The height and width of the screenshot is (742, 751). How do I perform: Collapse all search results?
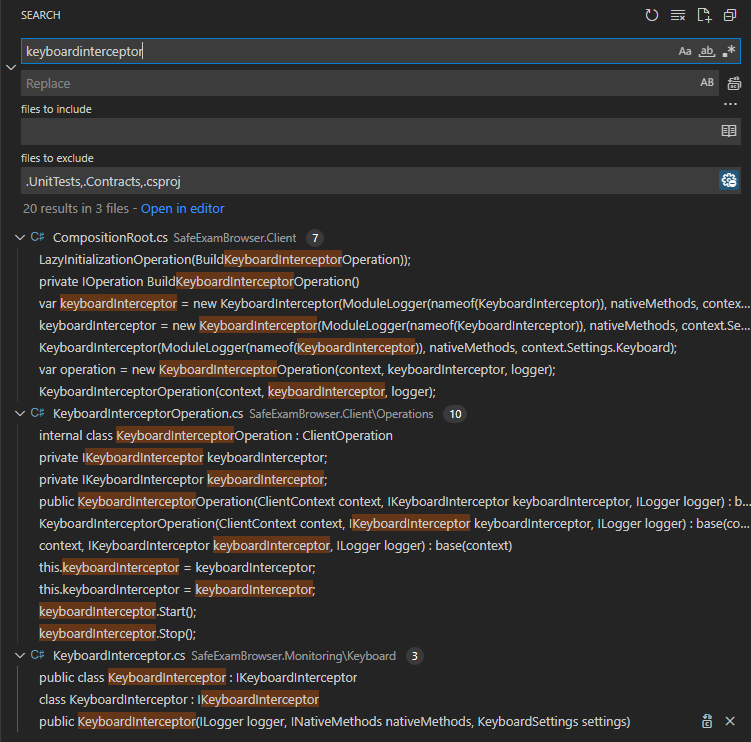click(730, 15)
